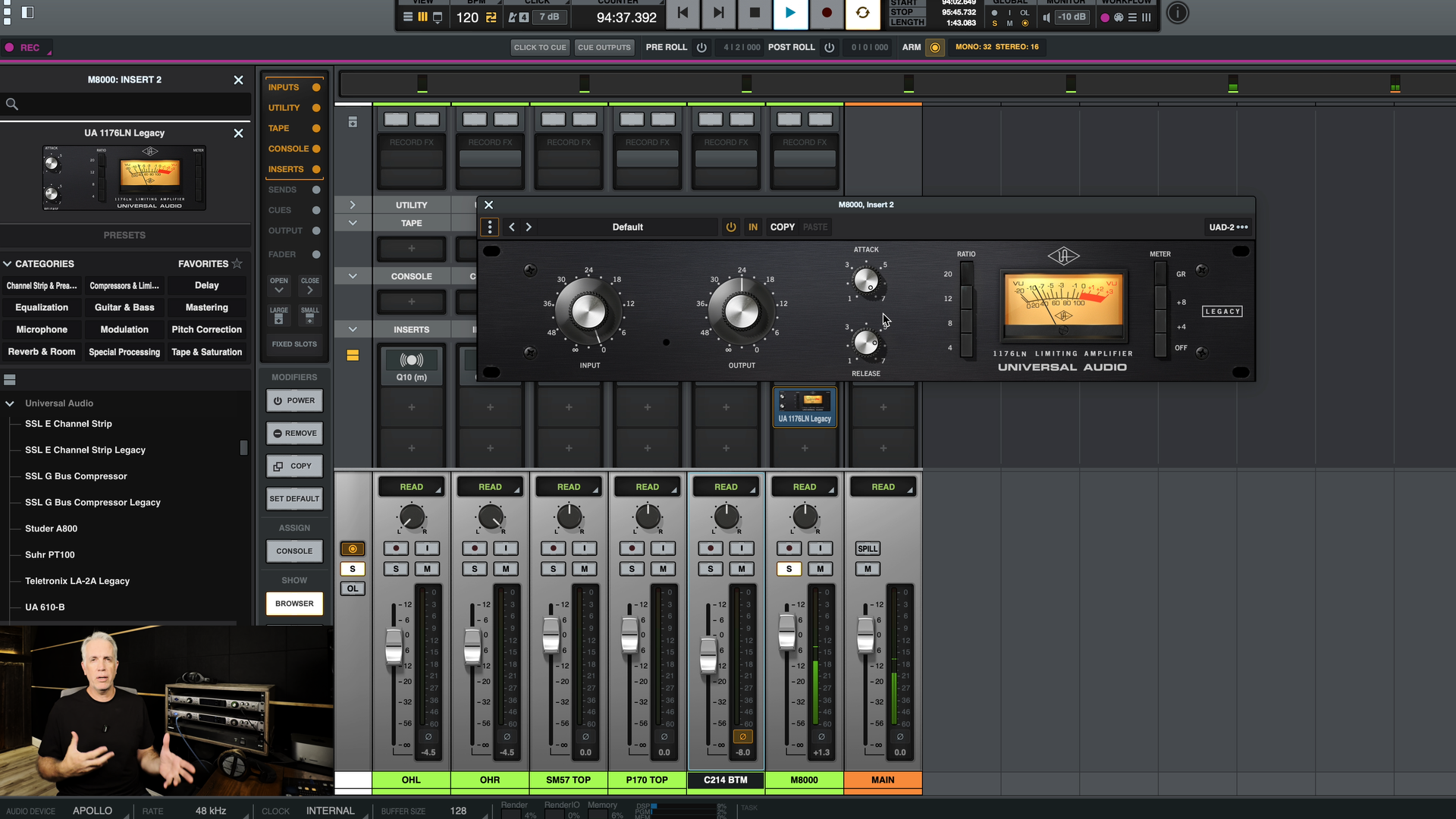Open READ automation dropdown on SM57 TOP
Screen dimensions: 1456x819
569,487
